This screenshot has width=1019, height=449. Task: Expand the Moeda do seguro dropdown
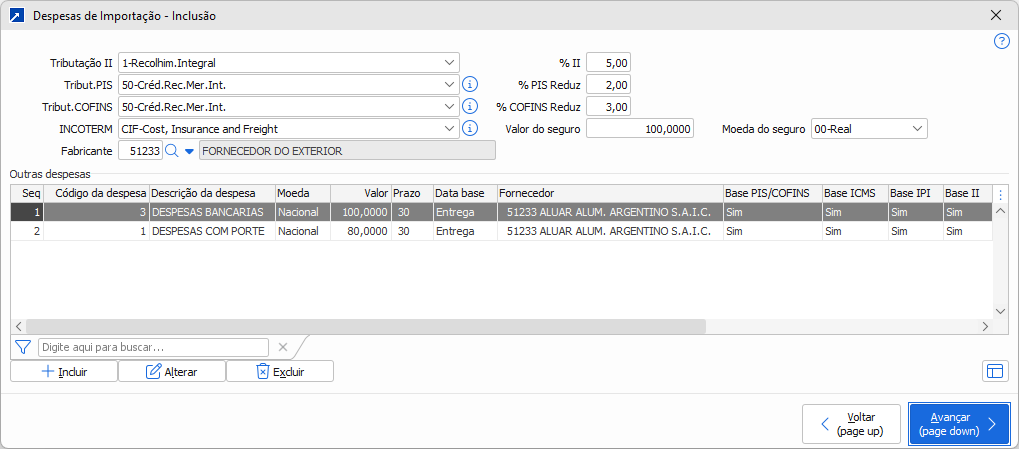[916, 129]
